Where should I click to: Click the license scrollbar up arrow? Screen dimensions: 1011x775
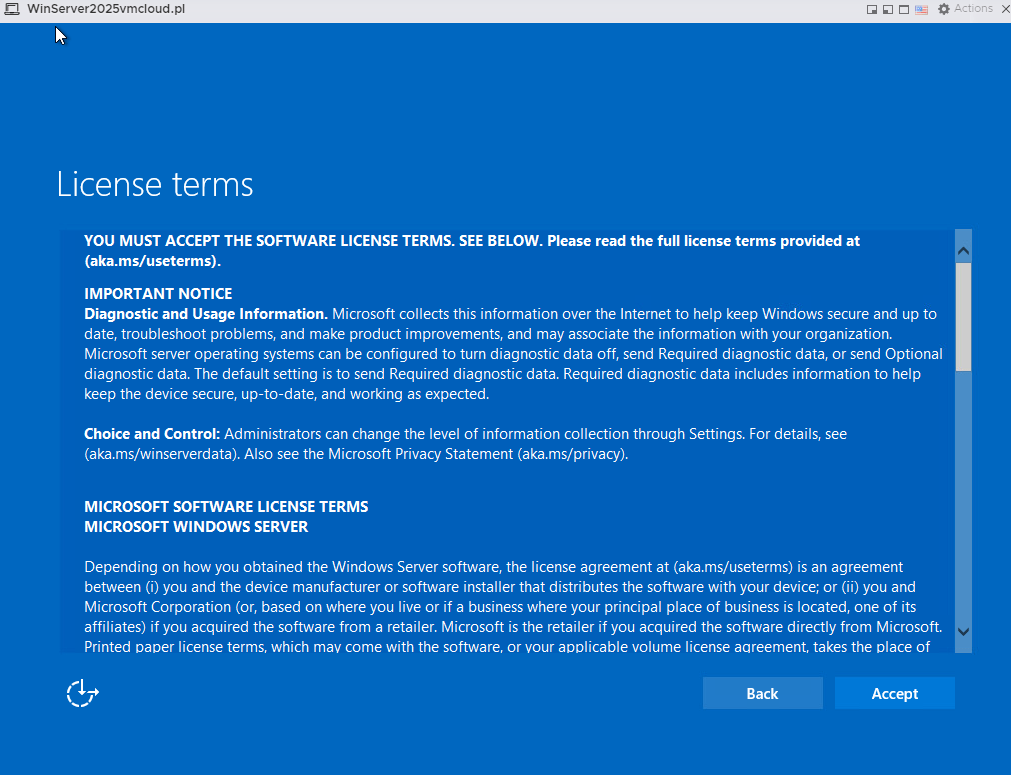[963, 250]
